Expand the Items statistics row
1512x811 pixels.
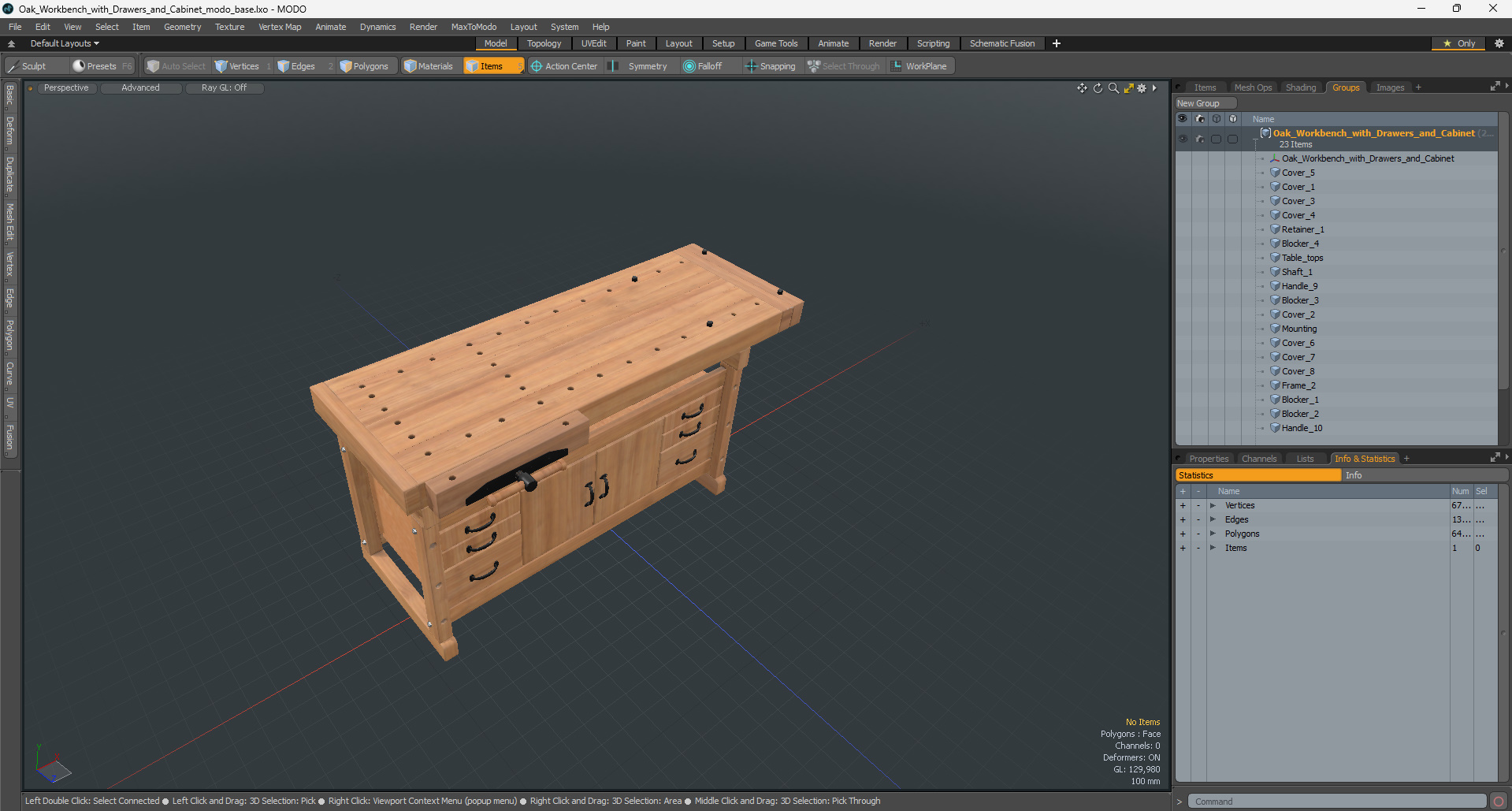tap(1213, 548)
